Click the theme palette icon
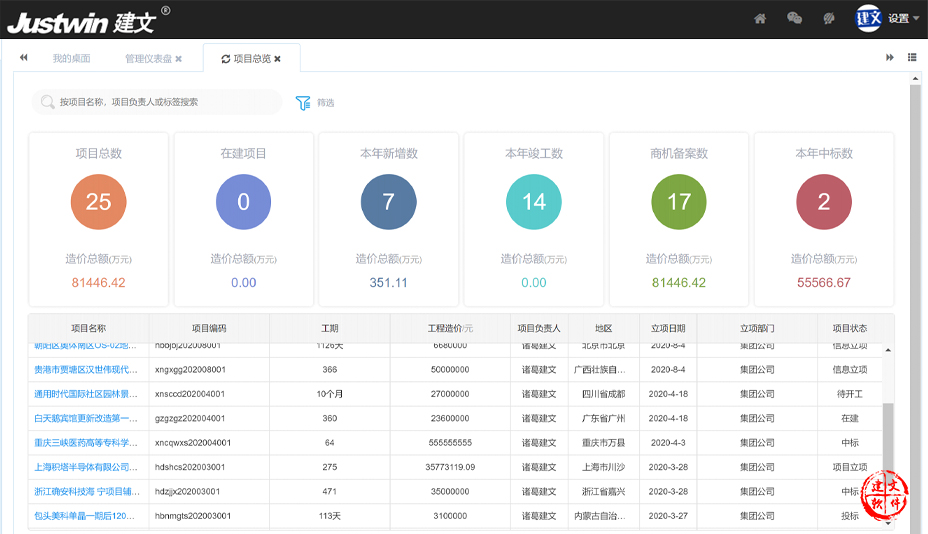The width and height of the screenshot is (928, 534). point(828,18)
